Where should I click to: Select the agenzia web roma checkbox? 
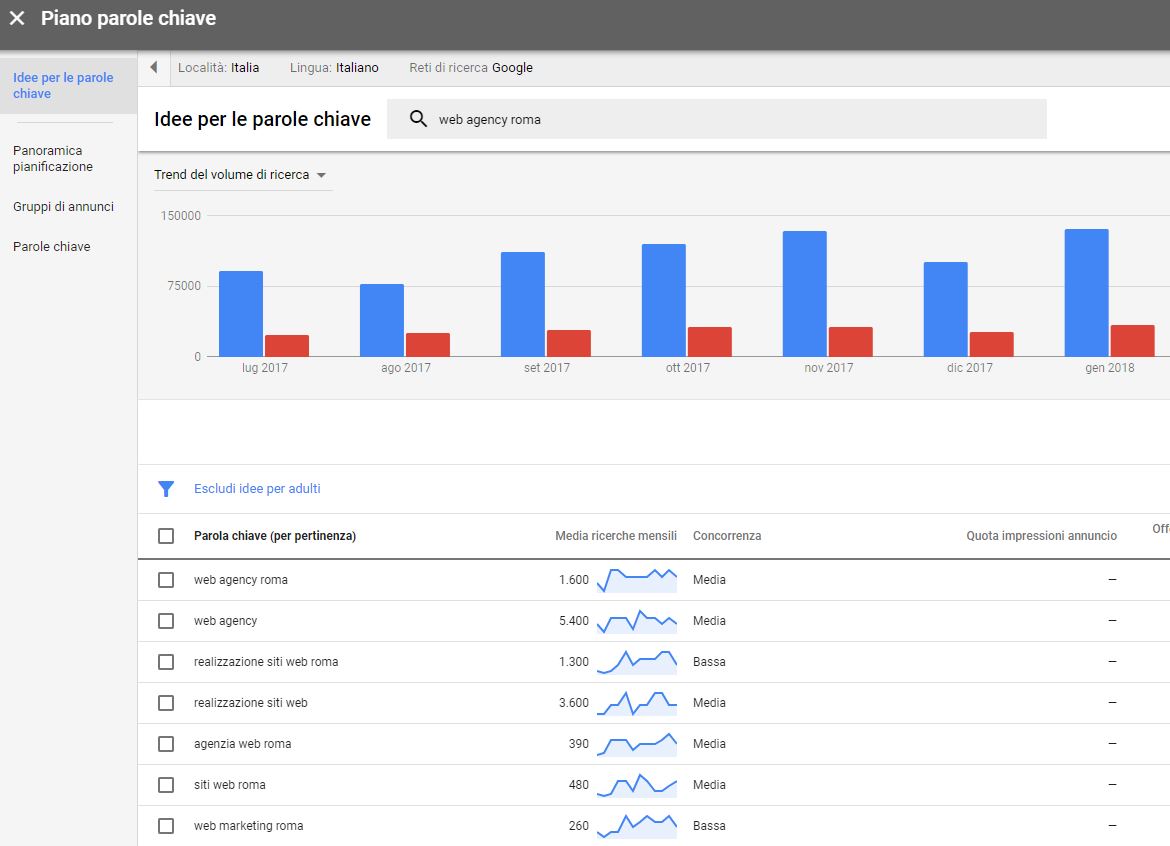[x=166, y=744]
